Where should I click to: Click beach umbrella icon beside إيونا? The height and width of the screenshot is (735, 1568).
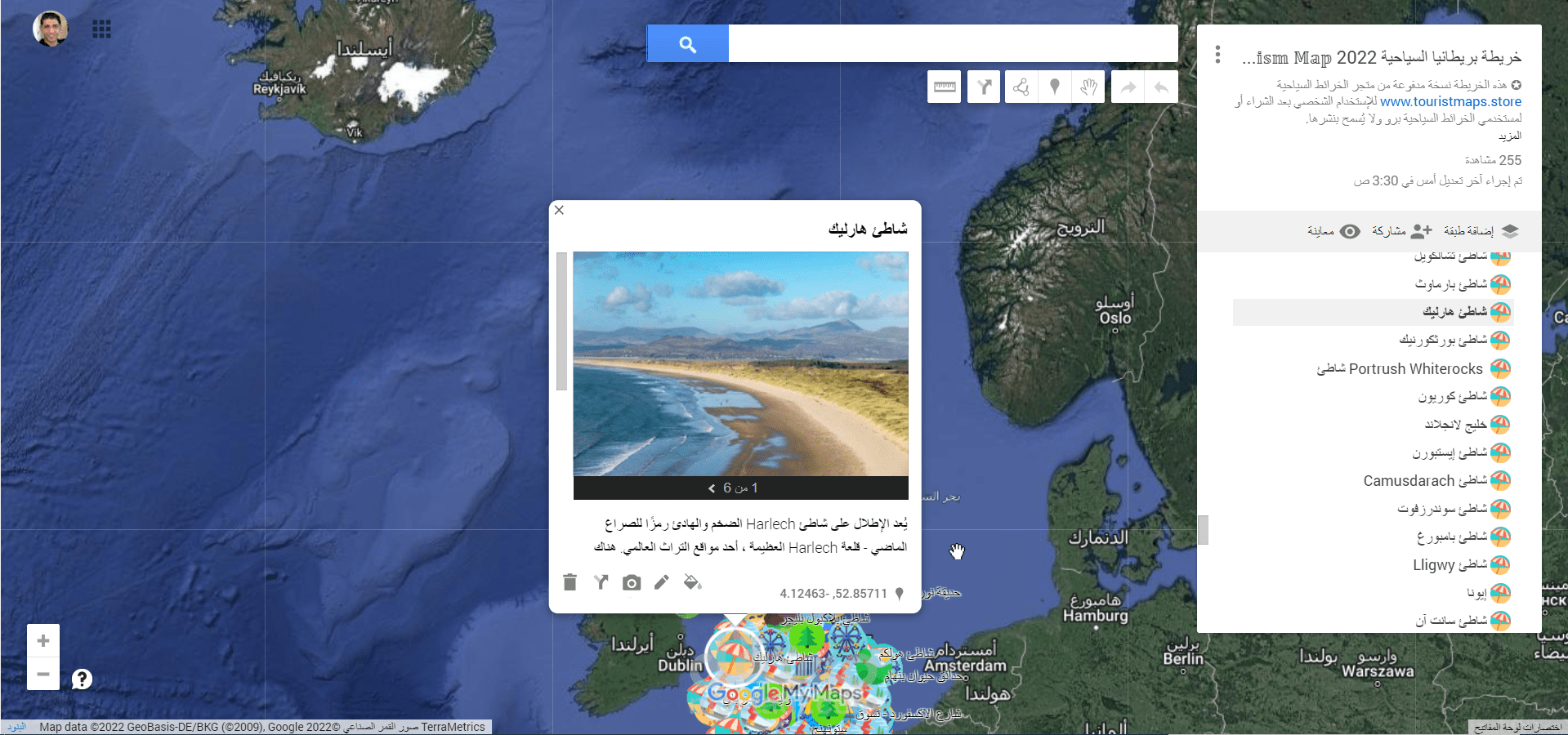[x=1500, y=593]
